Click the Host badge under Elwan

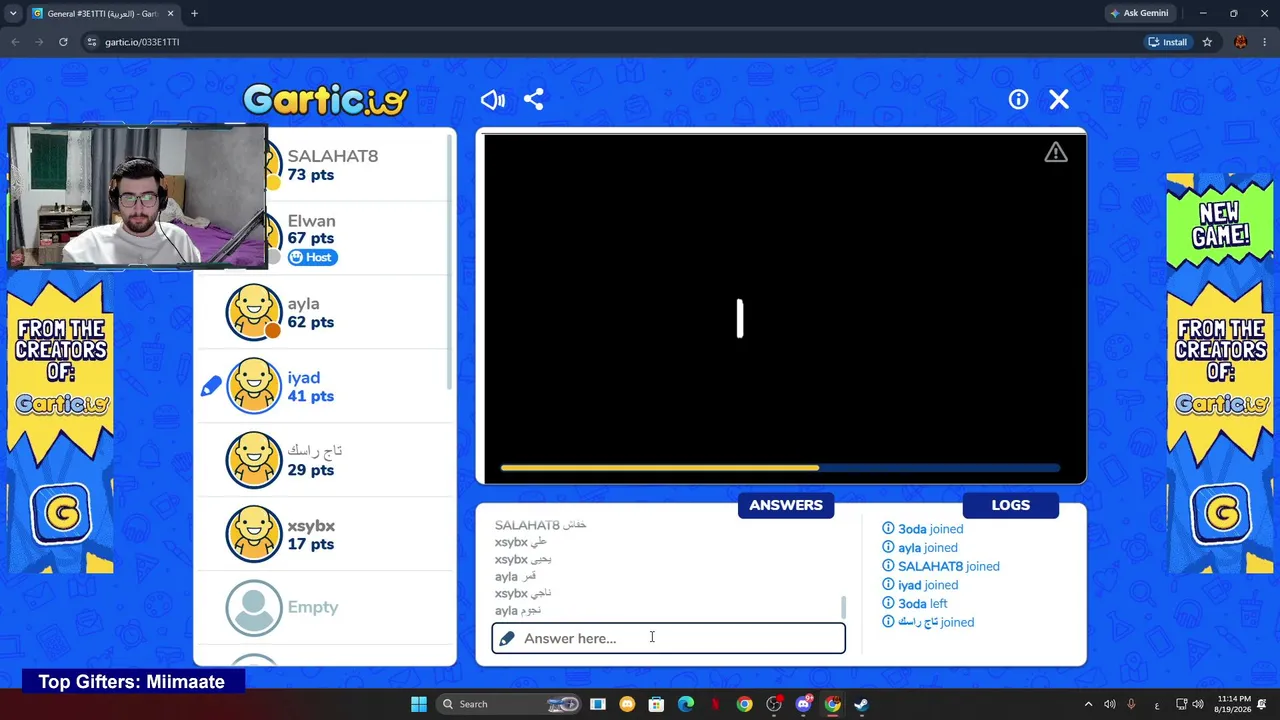tap(312, 257)
